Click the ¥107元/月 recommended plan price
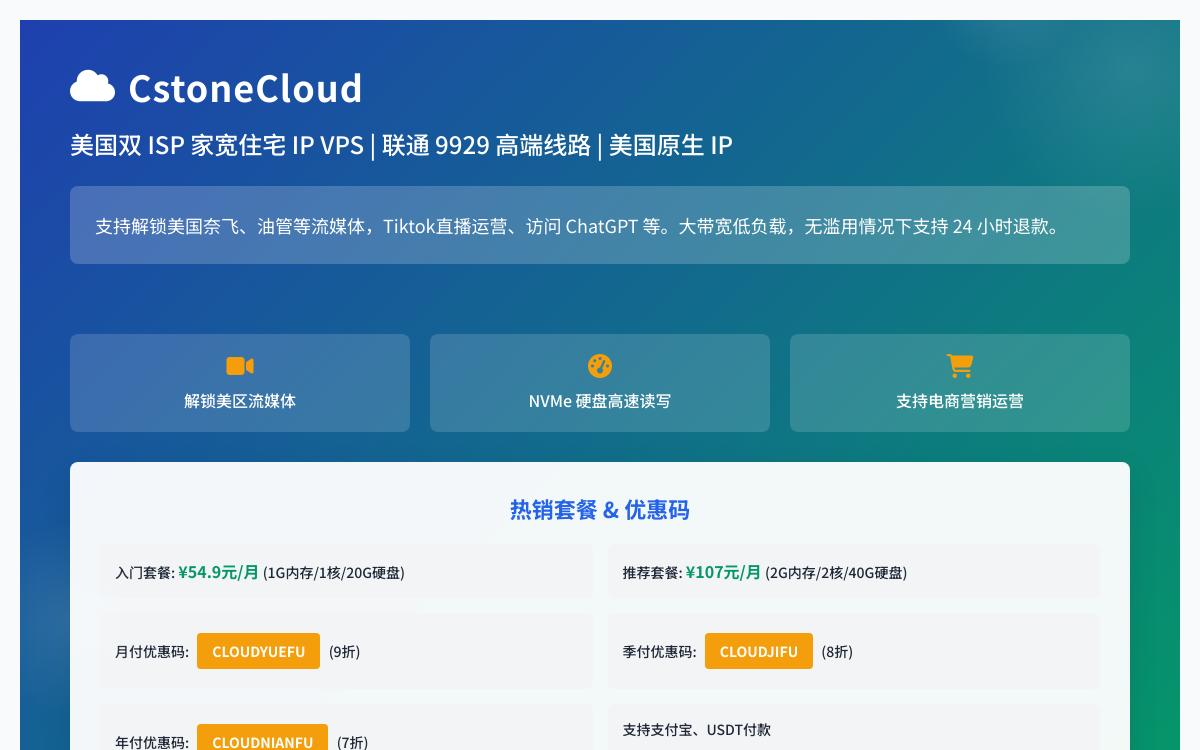Image resolution: width=1200 pixels, height=750 pixels. (x=724, y=572)
